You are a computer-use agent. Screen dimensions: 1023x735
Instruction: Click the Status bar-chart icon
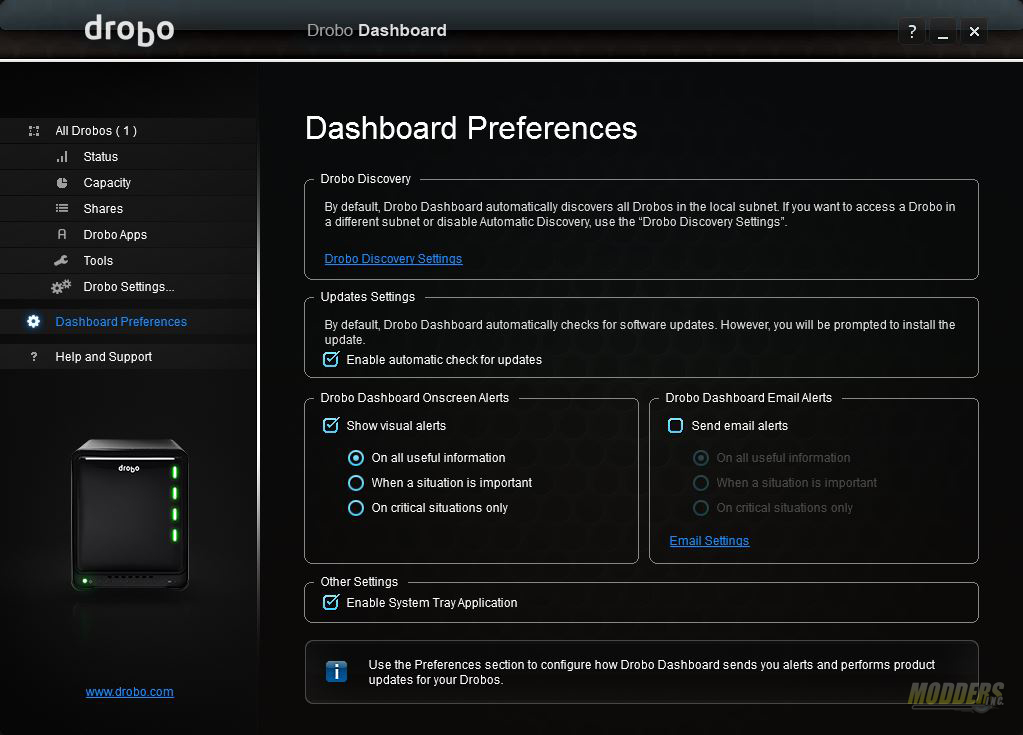62,157
